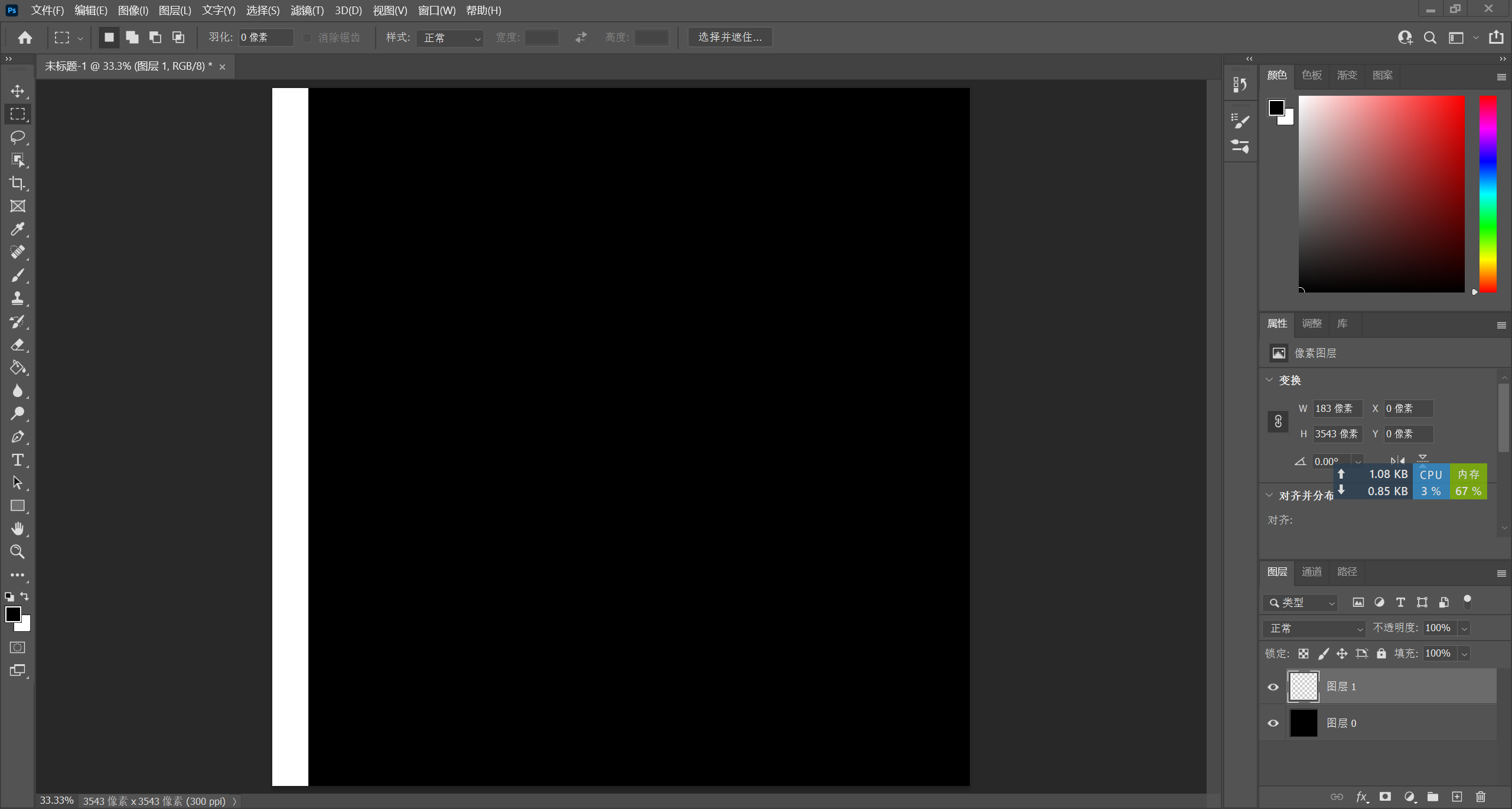The height and width of the screenshot is (809, 1512).
Task: Hide 图层 1 using its eye icon
Action: pos(1273,687)
